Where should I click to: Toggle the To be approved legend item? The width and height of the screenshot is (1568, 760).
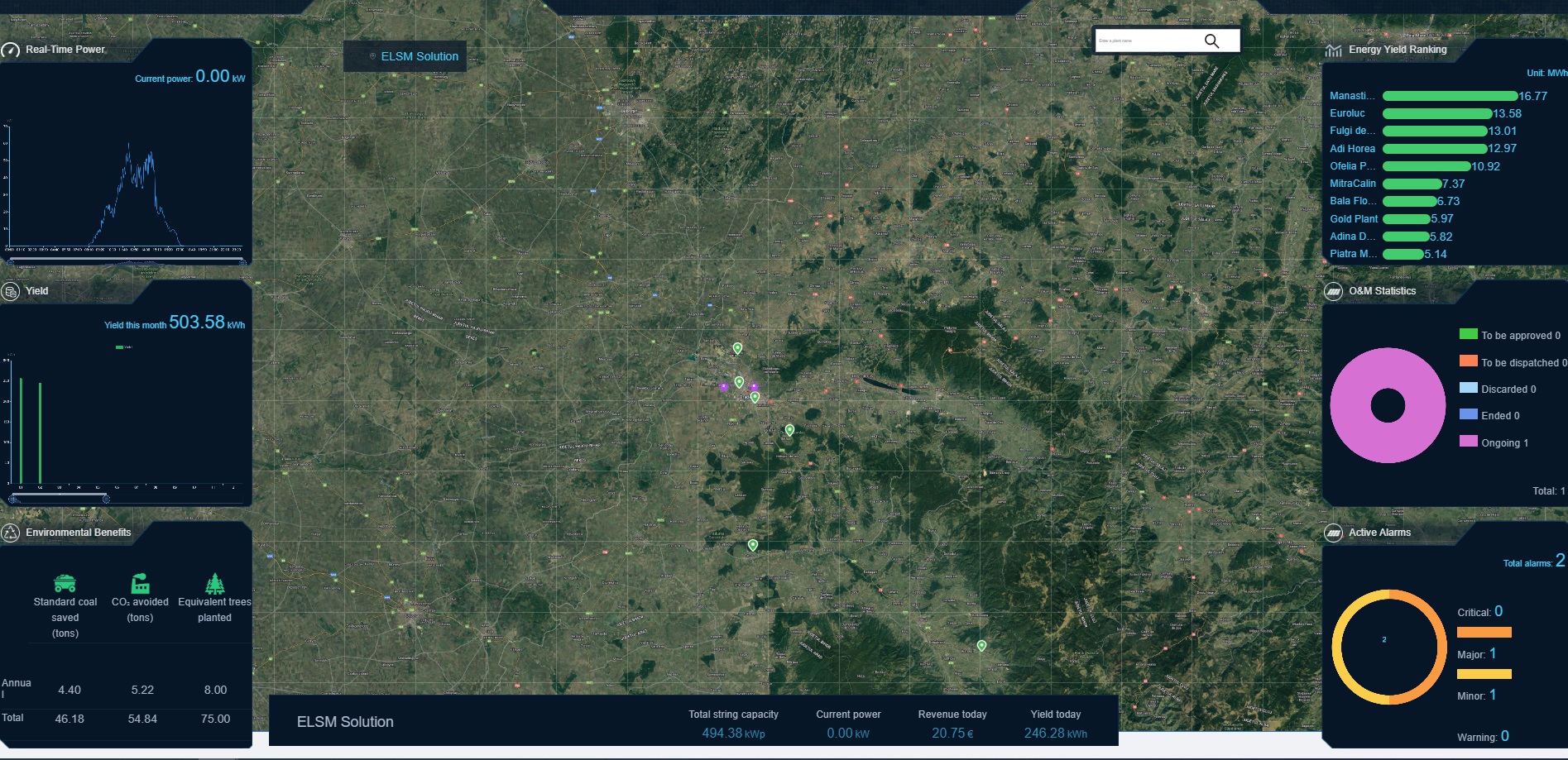(x=1509, y=335)
